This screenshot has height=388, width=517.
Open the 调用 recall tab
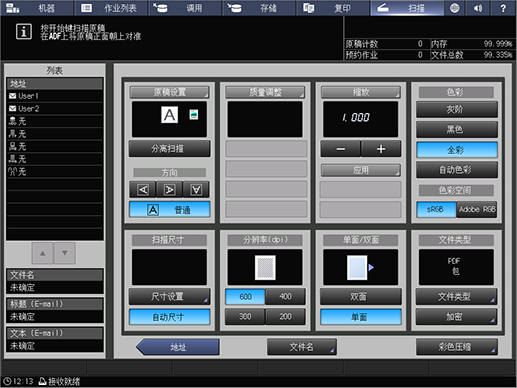click(185, 8)
